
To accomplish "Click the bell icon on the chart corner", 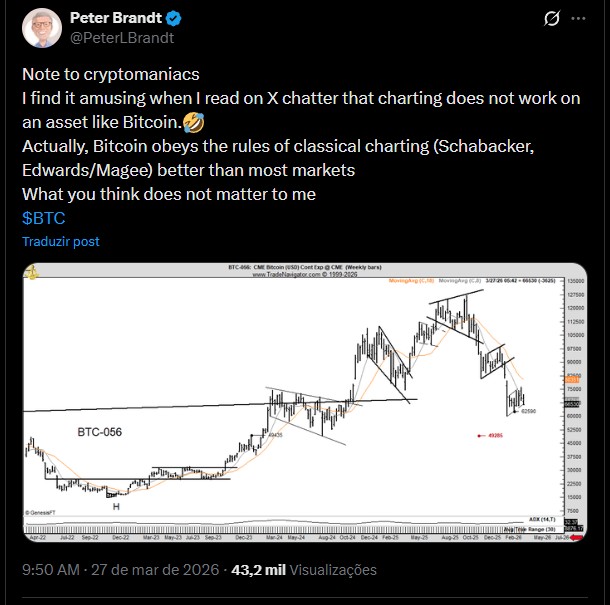I will (31, 271).
